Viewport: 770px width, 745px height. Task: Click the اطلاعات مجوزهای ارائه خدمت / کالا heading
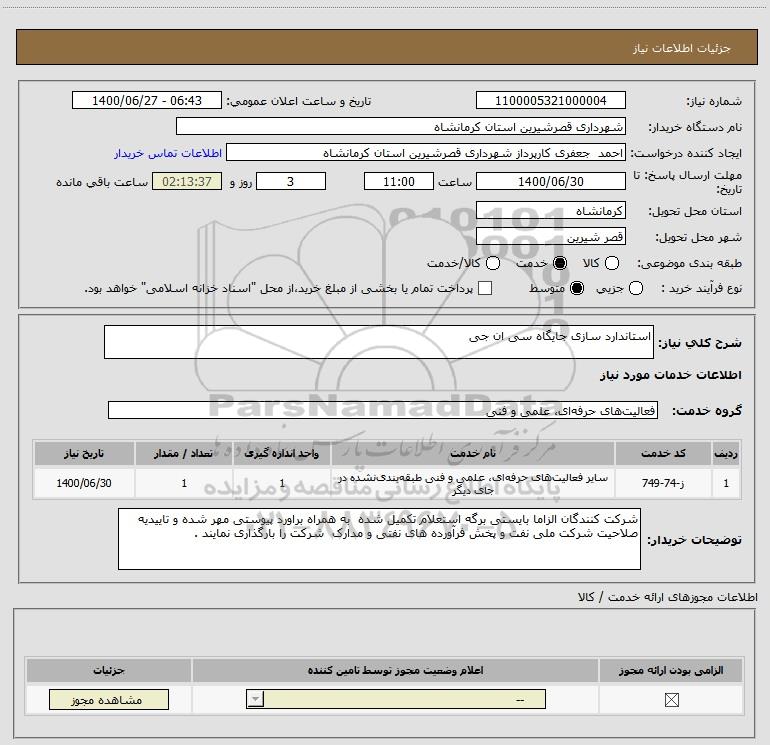(667, 597)
